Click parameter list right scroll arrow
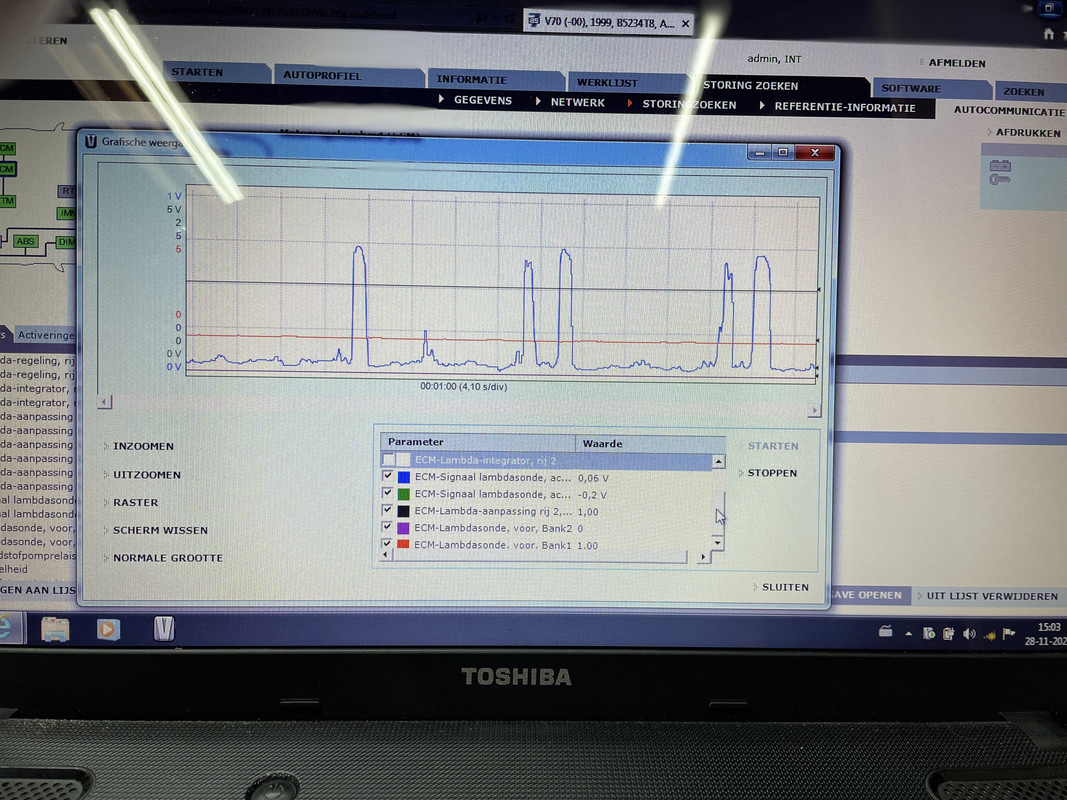The width and height of the screenshot is (1067, 800). pos(703,557)
